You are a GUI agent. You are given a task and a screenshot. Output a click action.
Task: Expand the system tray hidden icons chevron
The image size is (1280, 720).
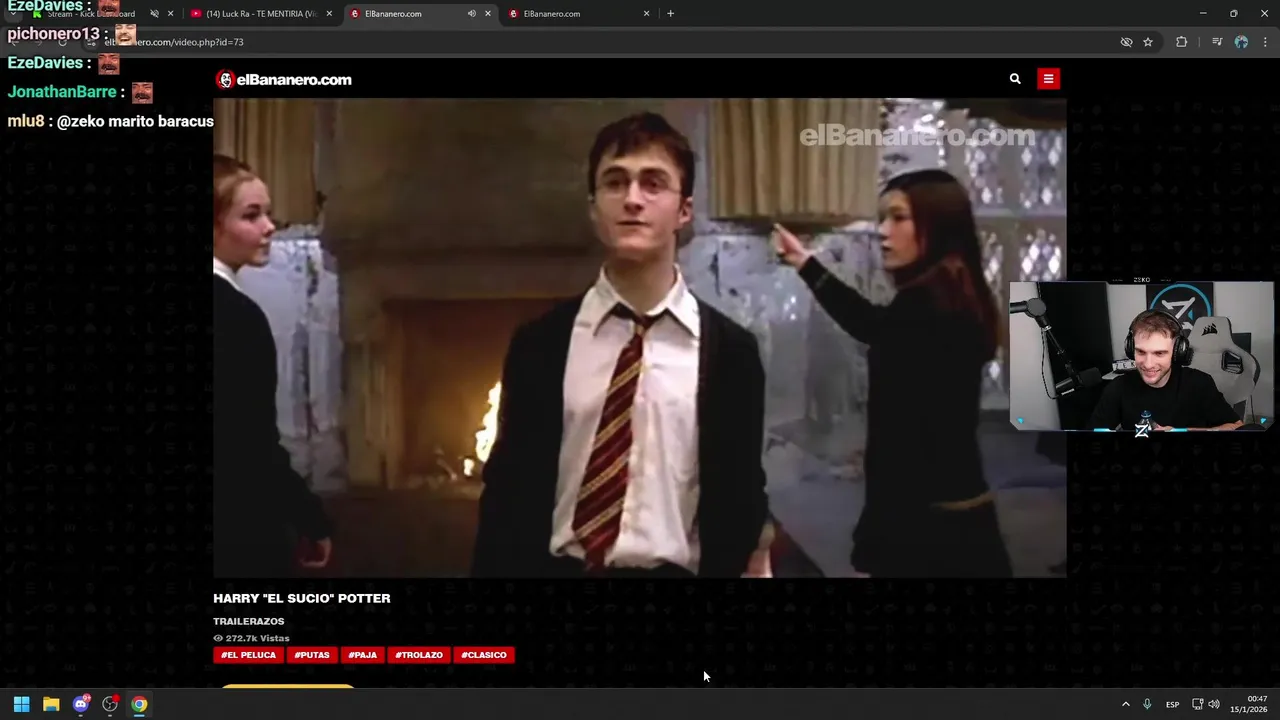pyautogui.click(x=1125, y=704)
